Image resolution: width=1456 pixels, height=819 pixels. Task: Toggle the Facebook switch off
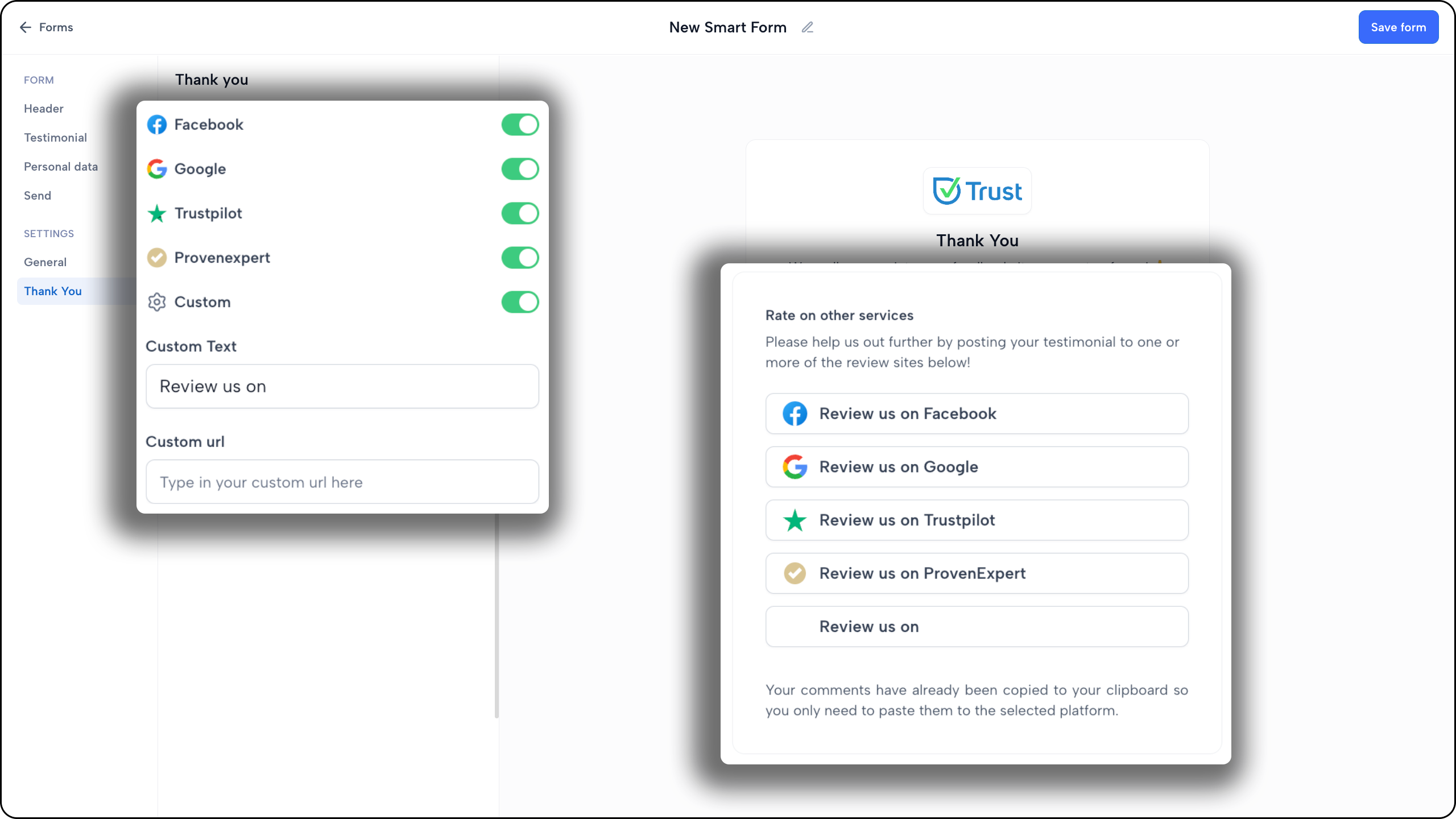pyautogui.click(x=520, y=125)
